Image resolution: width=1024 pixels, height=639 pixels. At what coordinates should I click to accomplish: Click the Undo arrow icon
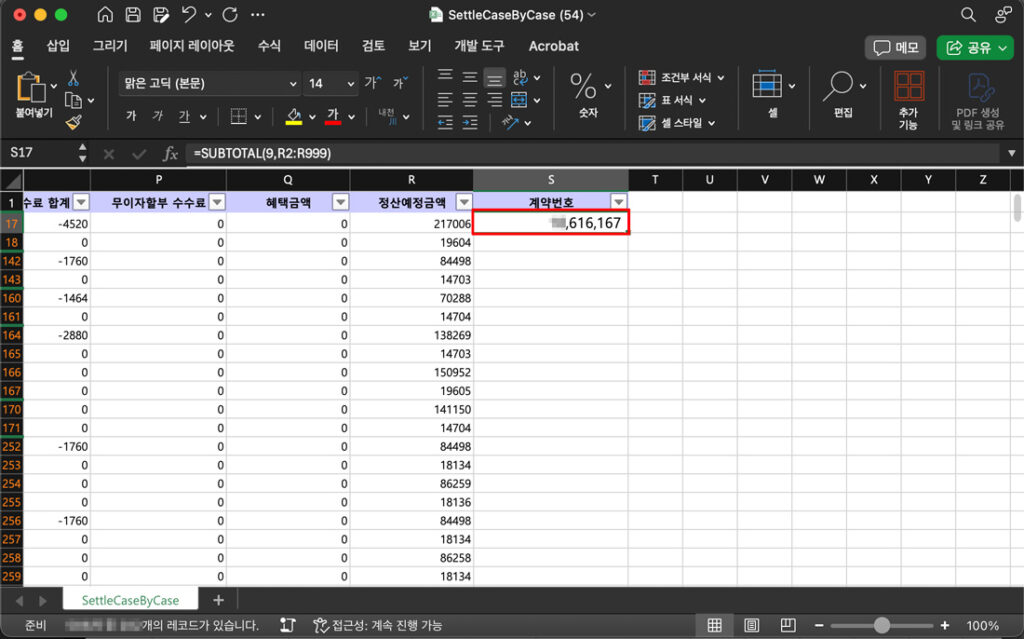tap(189, 15)
